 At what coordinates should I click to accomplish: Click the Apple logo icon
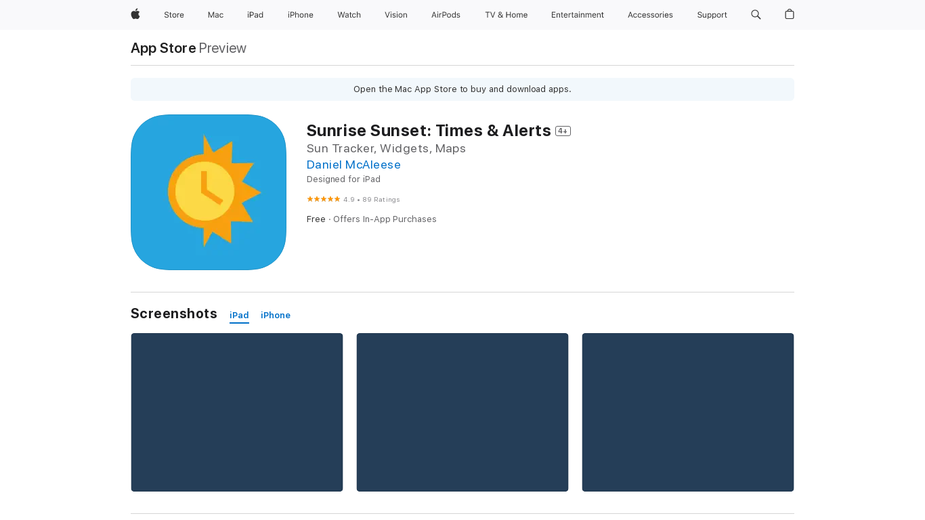tap(135, 14)
